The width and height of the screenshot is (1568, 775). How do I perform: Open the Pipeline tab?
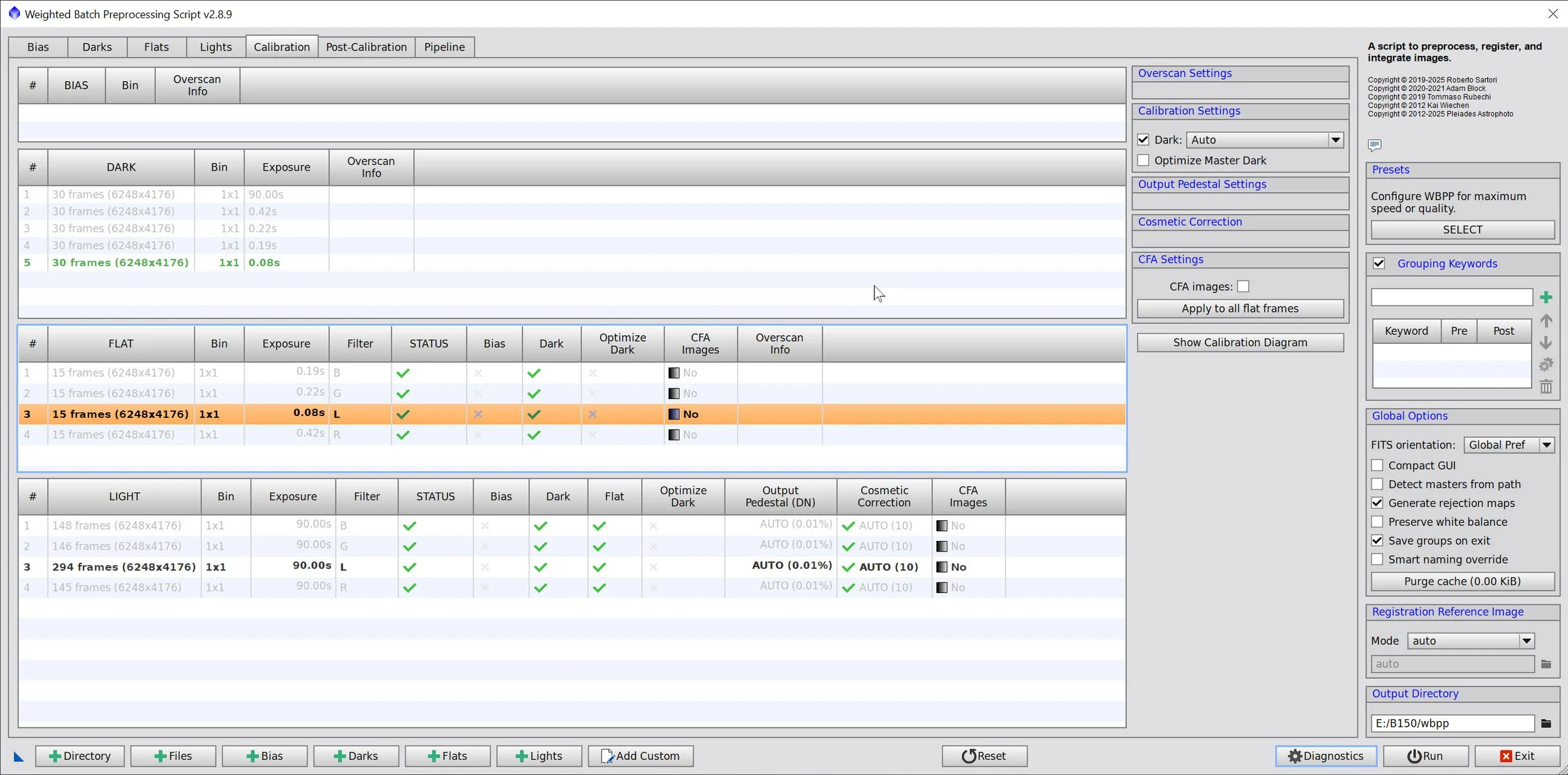click(x=444, y=47)
